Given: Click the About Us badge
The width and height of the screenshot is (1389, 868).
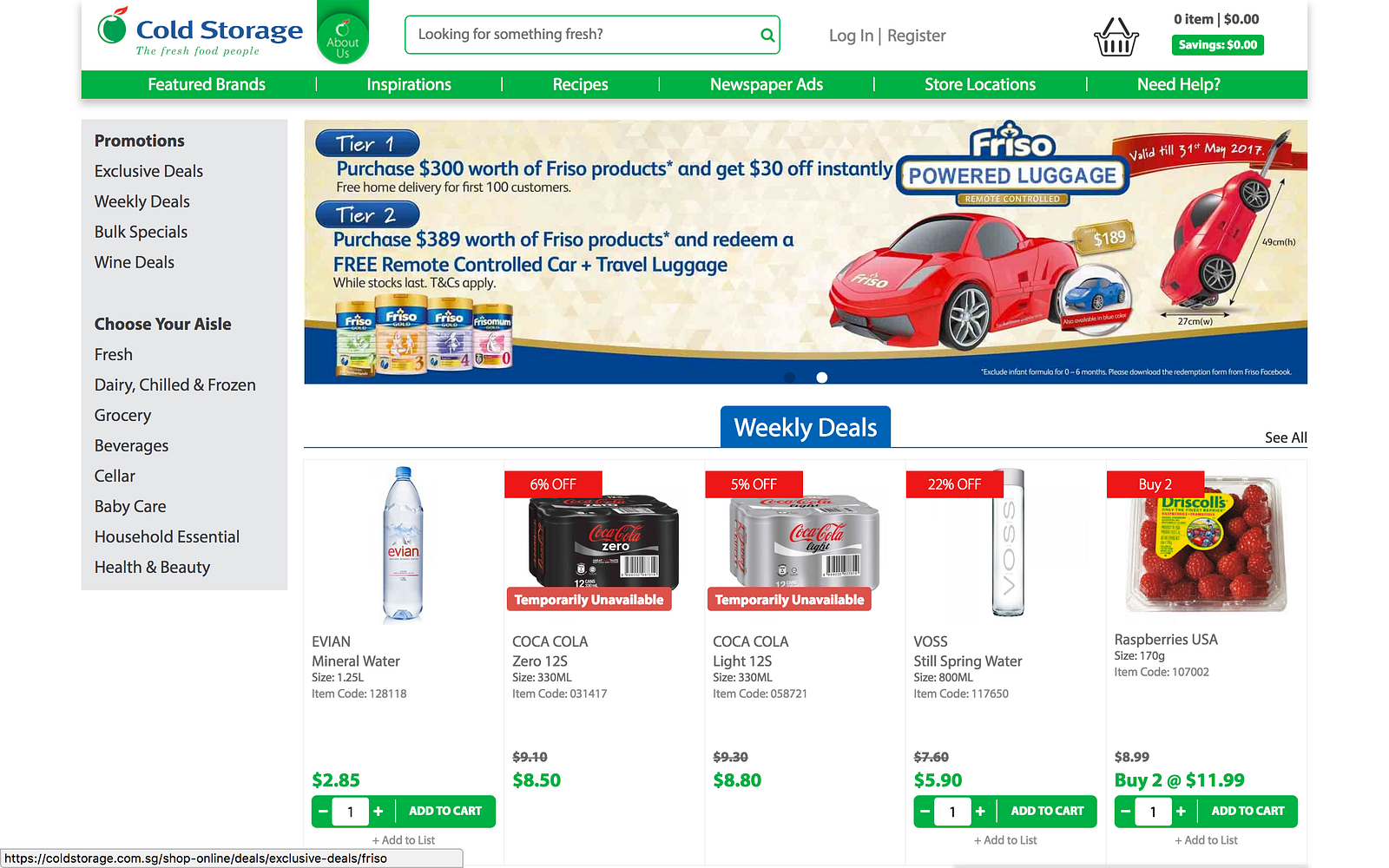Looking at the screenshot, I should tap(343, 33).
